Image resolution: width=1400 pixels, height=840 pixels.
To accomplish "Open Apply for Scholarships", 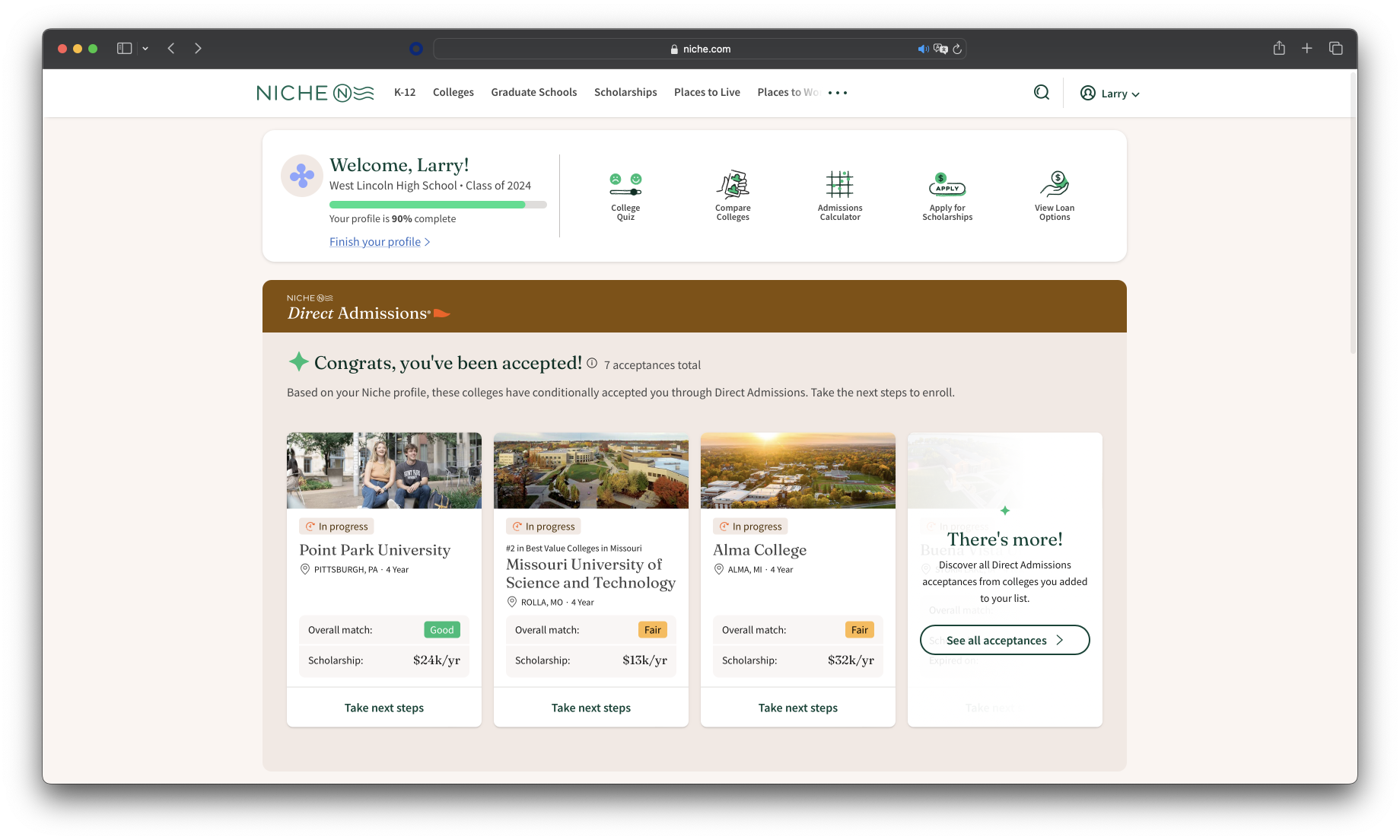I will pyautogui.click(x=947, y=196).
